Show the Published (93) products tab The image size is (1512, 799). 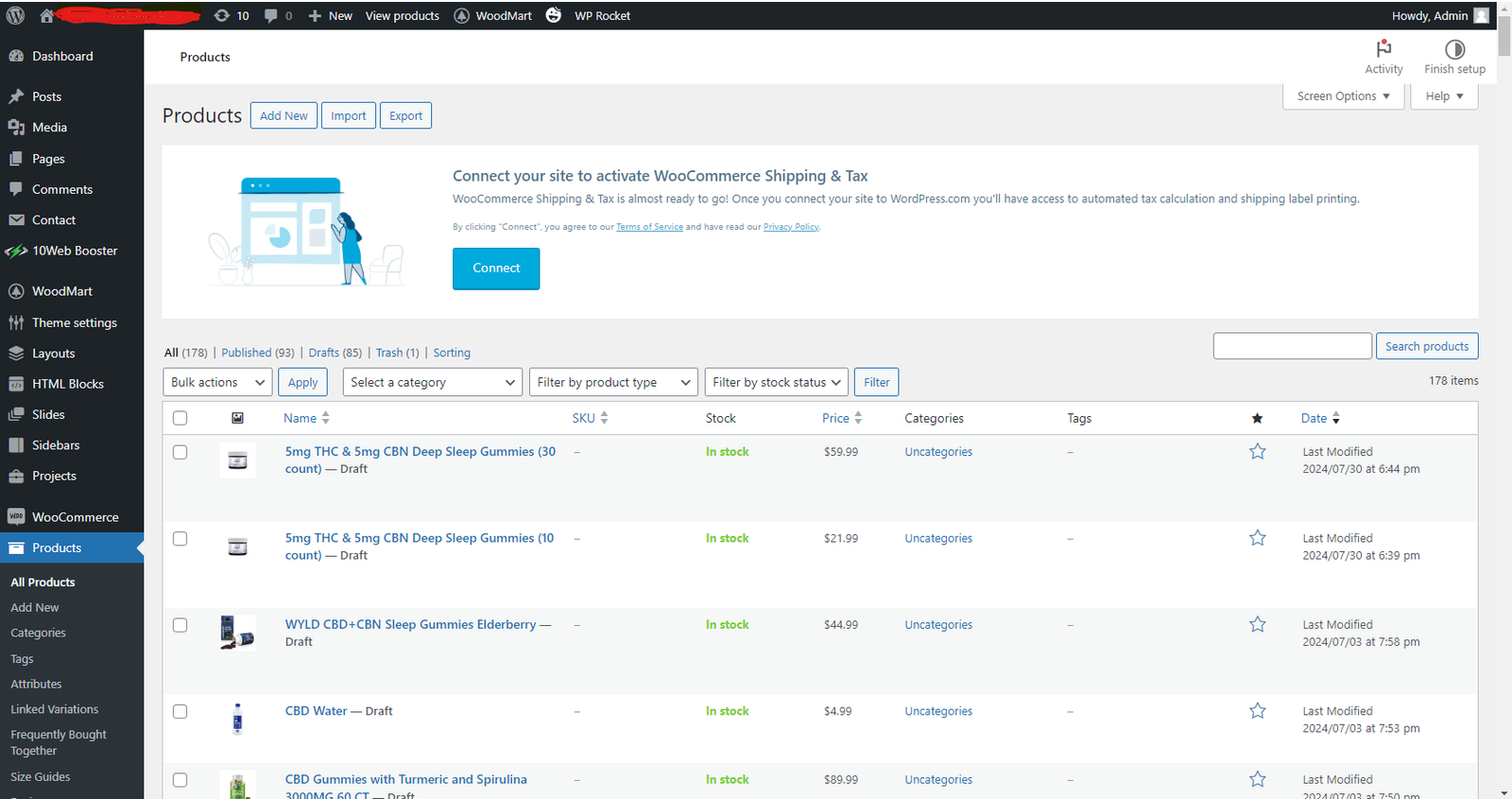tap(258, 353)
